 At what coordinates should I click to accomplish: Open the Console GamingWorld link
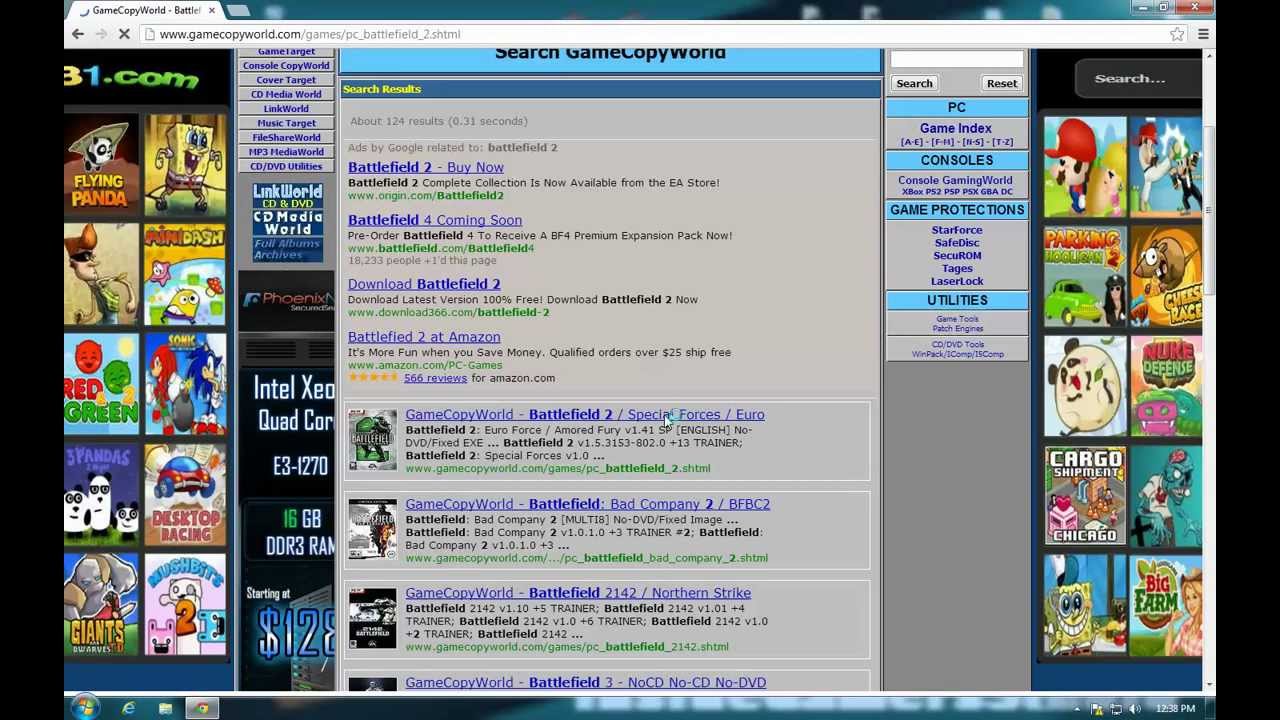click(x=955, y=180)
